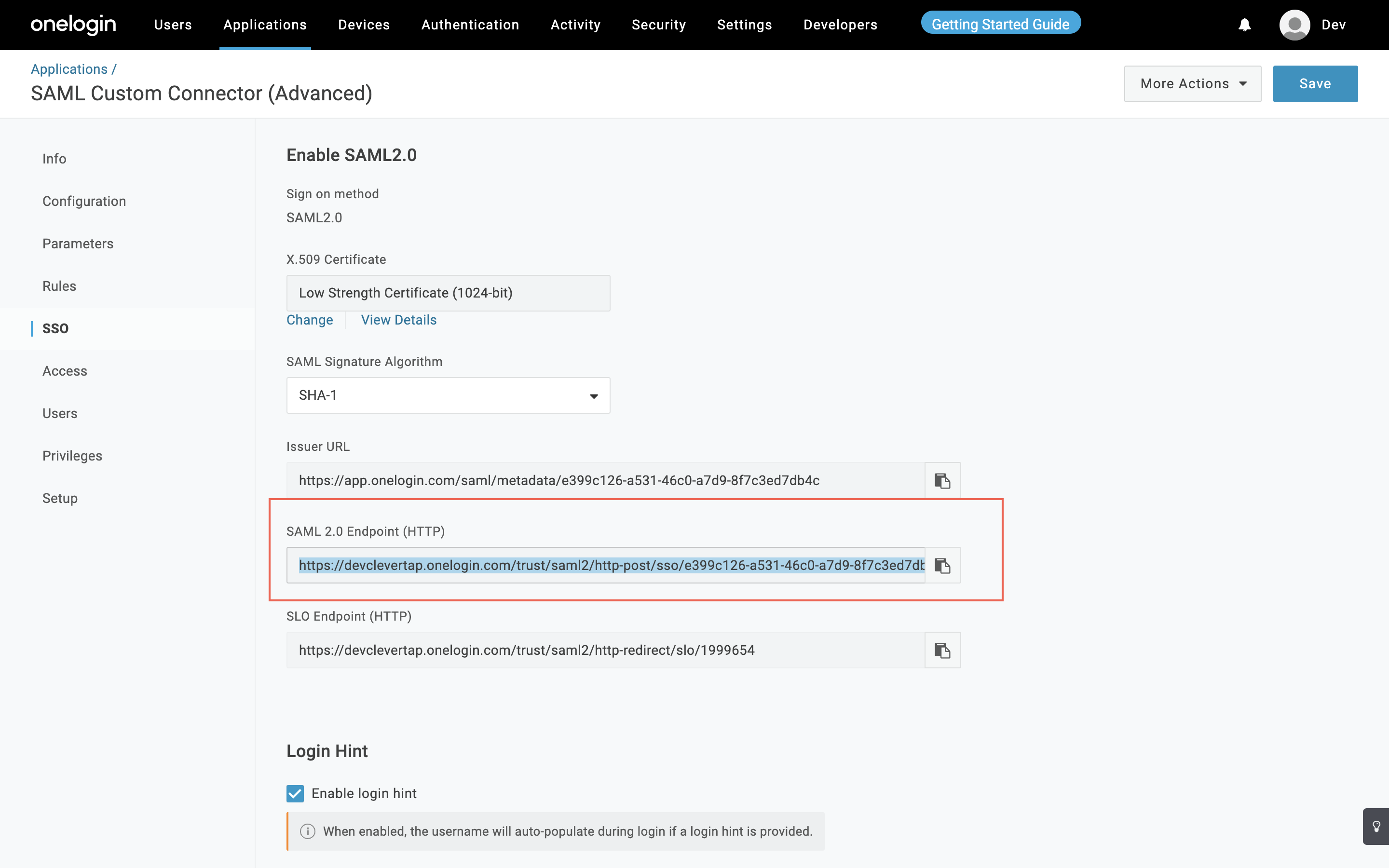Open the Dev user avatar menu

[1294, 25]
